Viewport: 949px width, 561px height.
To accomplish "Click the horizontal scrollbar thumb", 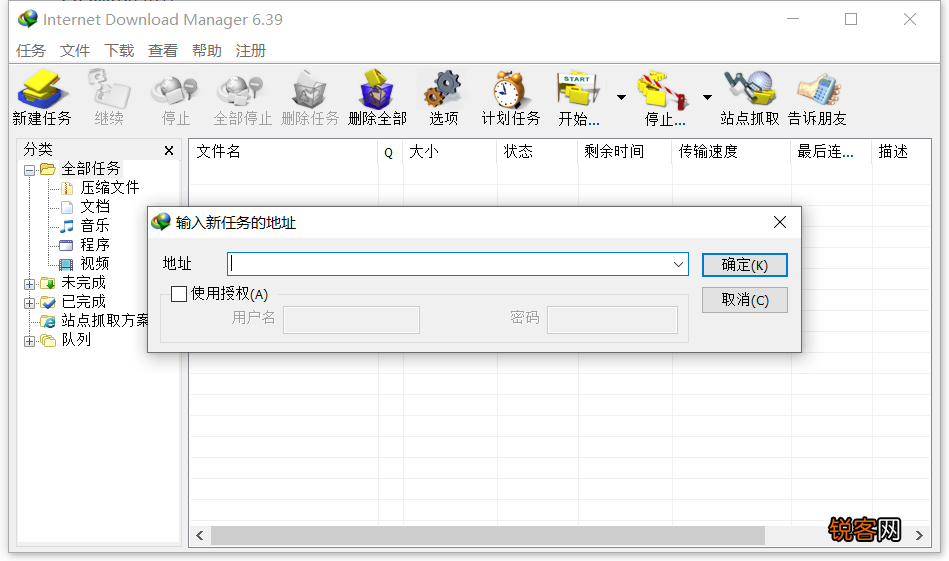I will (x=488, y=536).
